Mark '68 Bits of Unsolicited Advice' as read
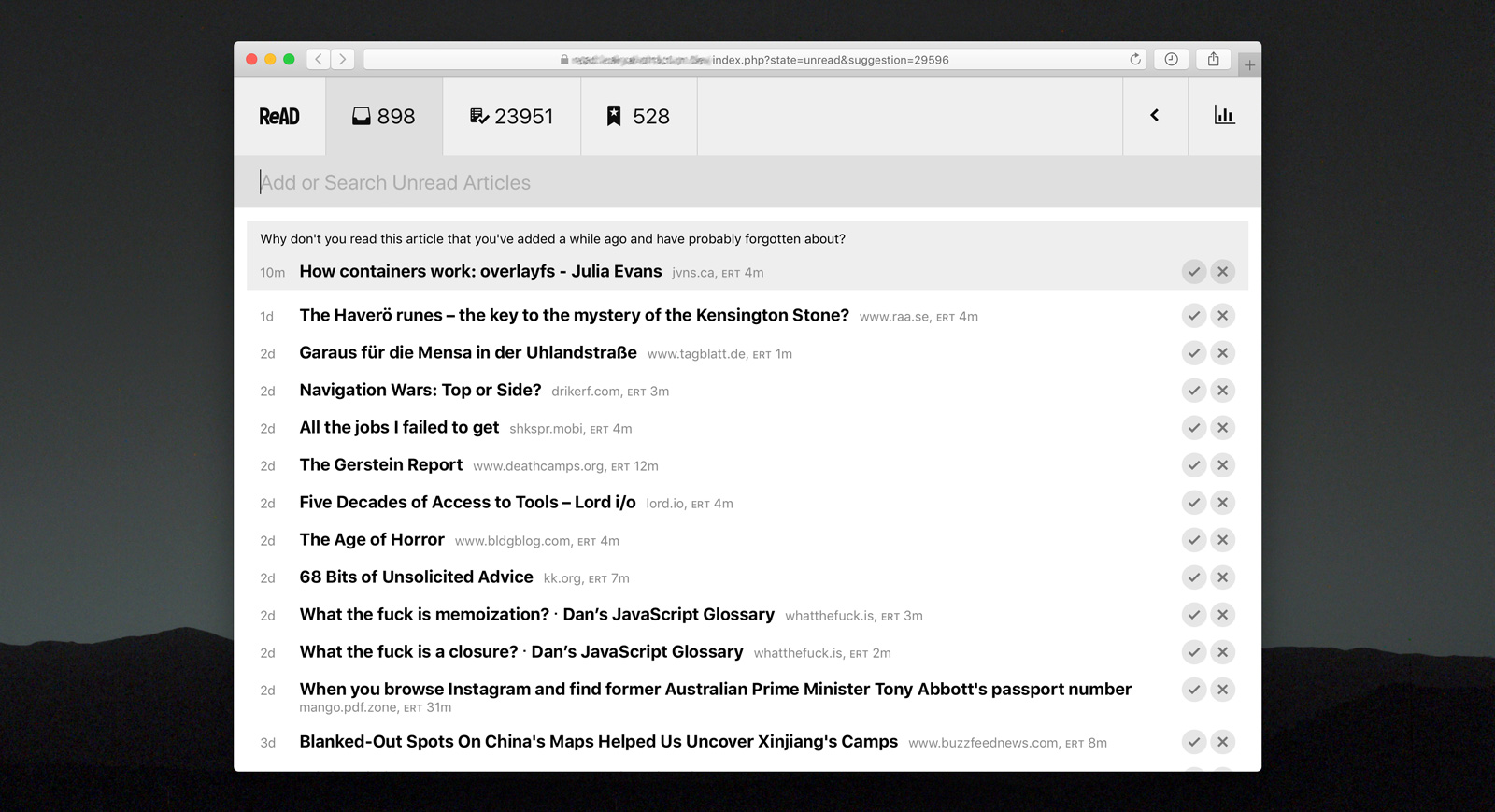 1193,577
